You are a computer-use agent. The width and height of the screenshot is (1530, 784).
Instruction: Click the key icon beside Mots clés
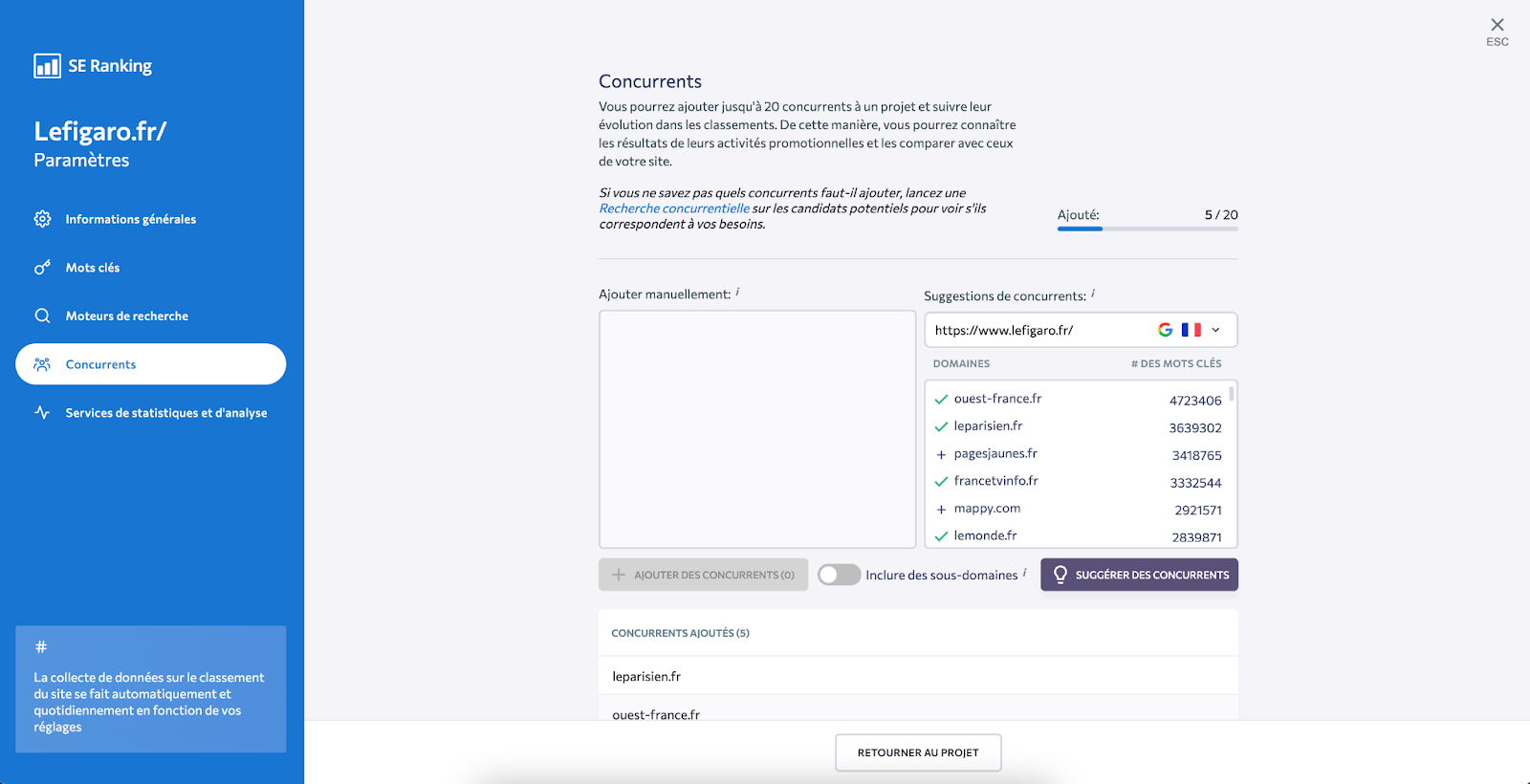pos(42,268)
